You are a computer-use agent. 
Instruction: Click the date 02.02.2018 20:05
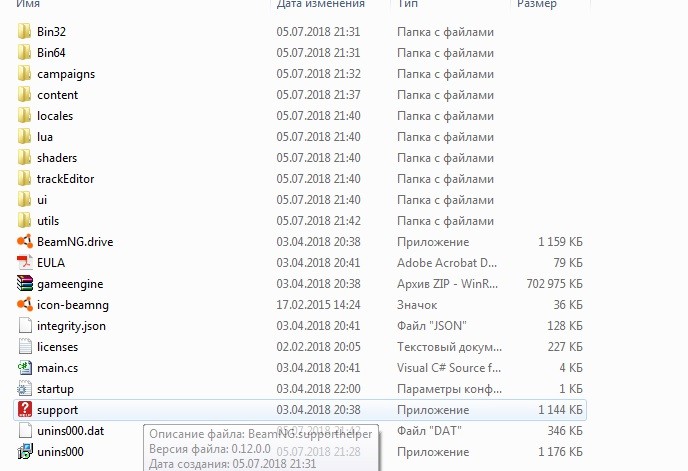319,347
